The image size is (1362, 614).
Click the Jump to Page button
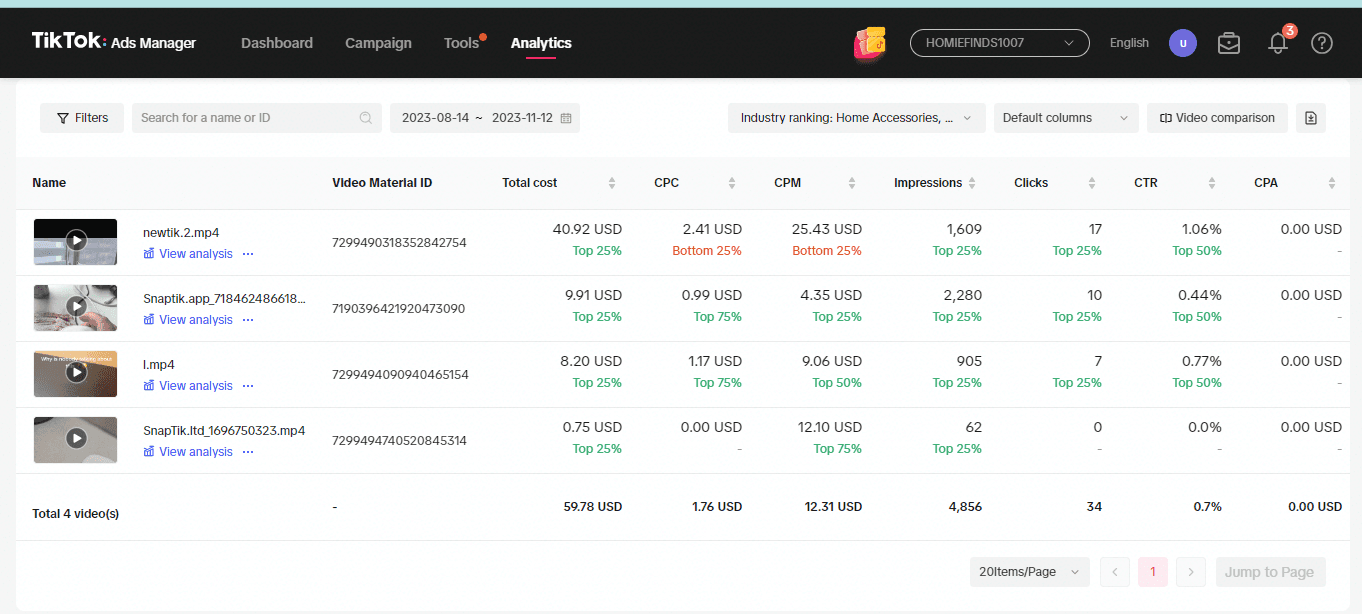click(1270, 572)
